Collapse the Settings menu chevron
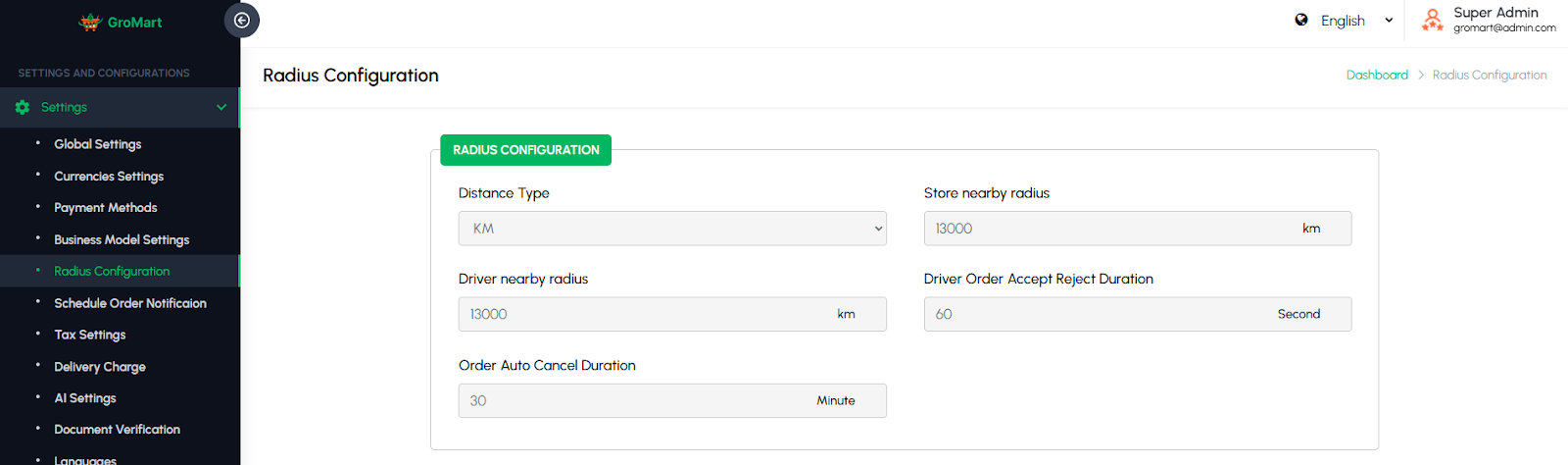Screen dimensions: 1568x465 click(x=221, y=107)
